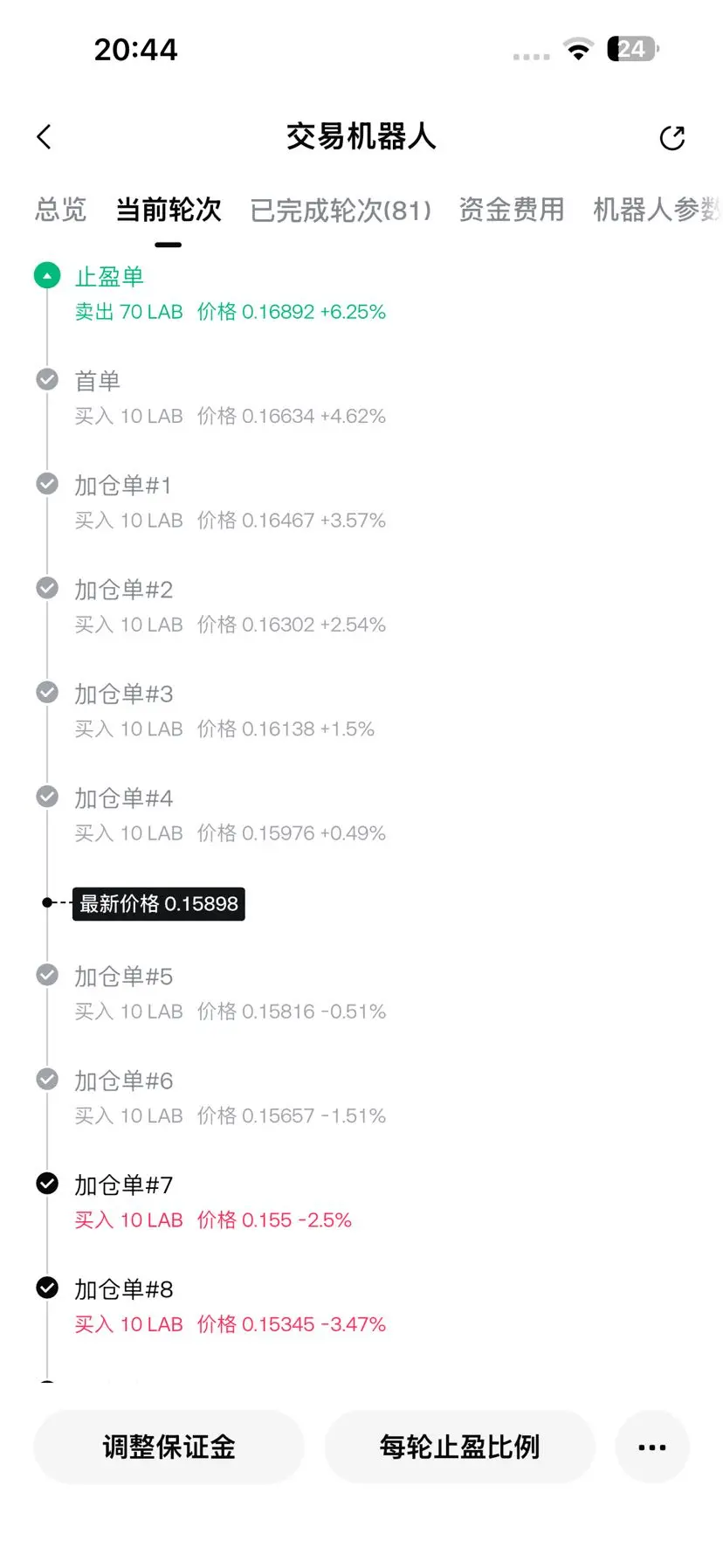Open the three-dots more options button

(652, 1447)
